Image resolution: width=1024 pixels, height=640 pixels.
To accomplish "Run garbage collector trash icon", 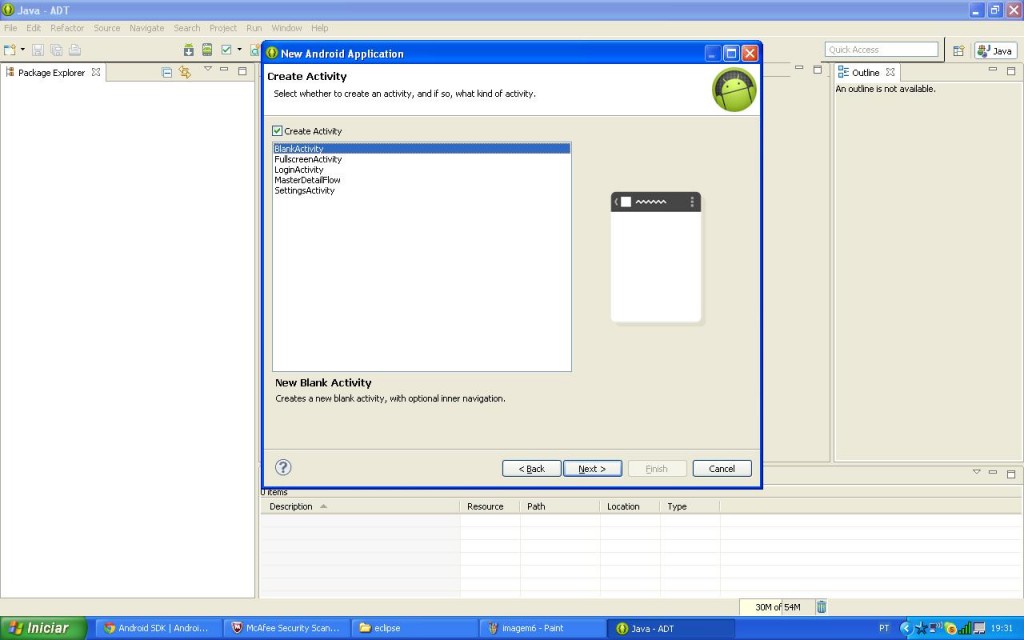I will coord(822,607).
